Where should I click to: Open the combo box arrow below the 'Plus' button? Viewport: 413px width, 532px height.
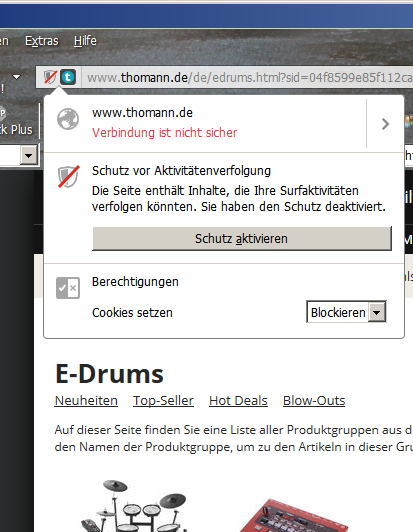click(29, 156)
